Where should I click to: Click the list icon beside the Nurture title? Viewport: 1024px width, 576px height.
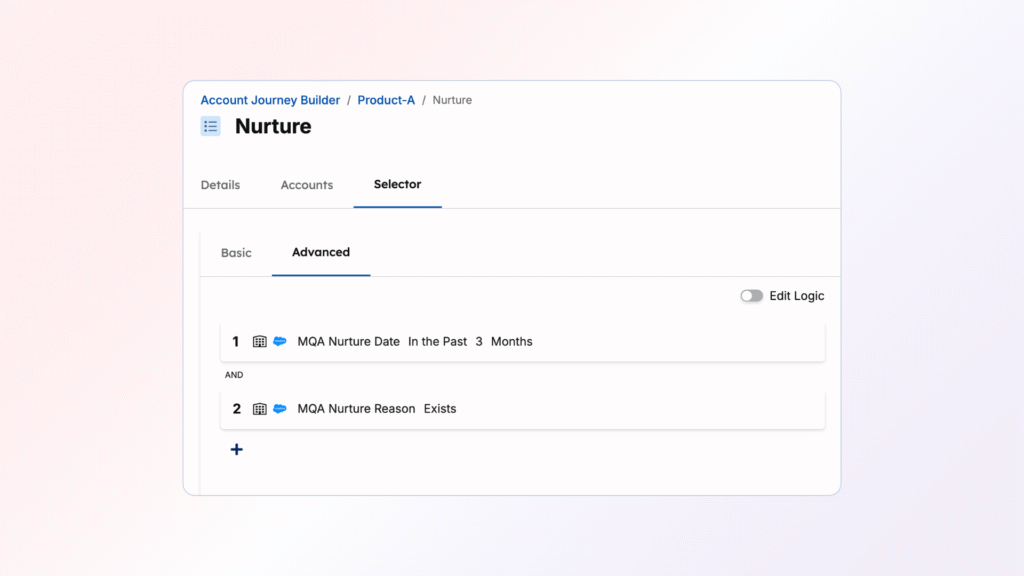click(x=210, y=126)
